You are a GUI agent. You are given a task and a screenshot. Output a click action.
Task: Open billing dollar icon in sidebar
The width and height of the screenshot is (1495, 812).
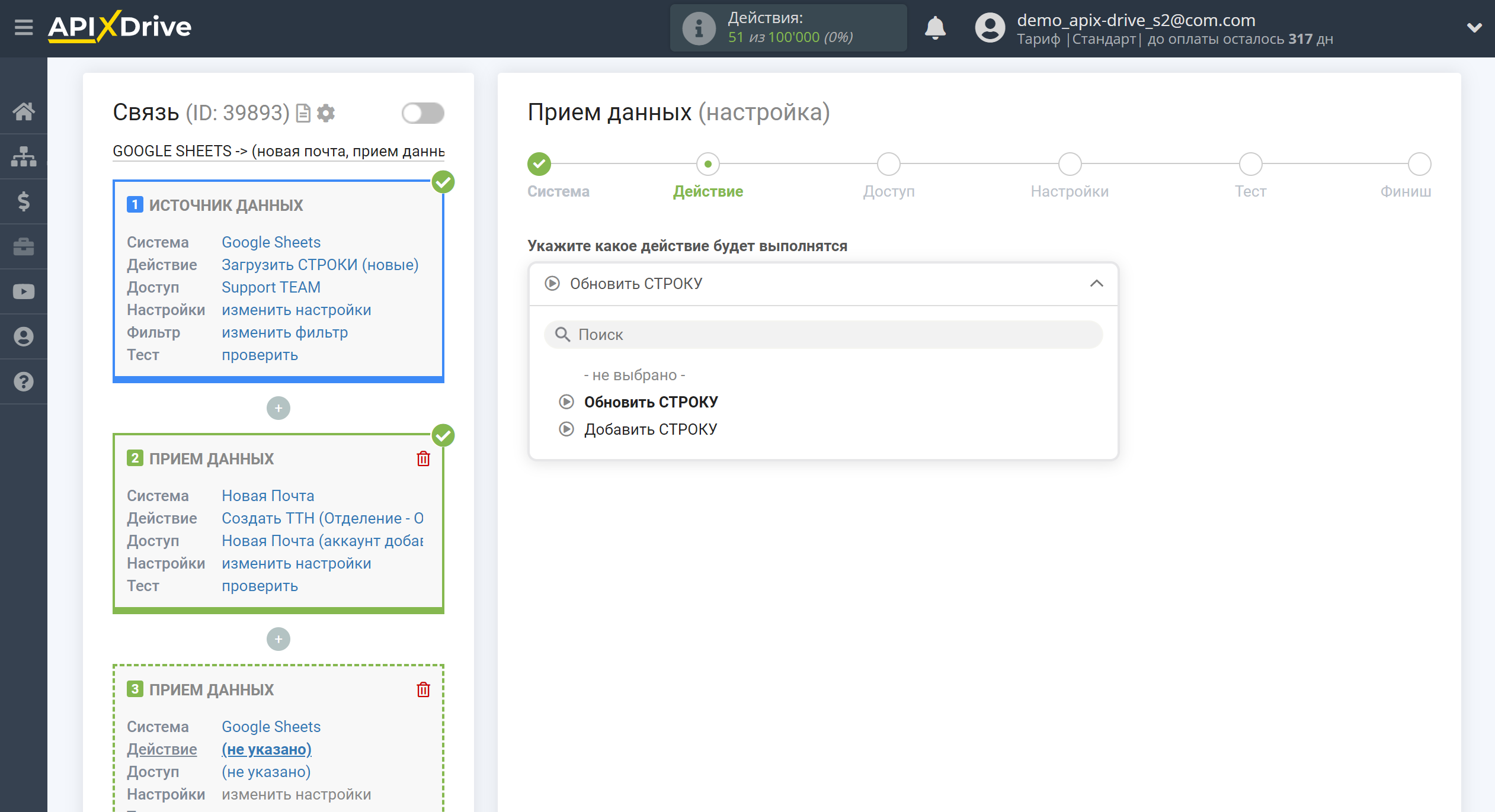24,201
